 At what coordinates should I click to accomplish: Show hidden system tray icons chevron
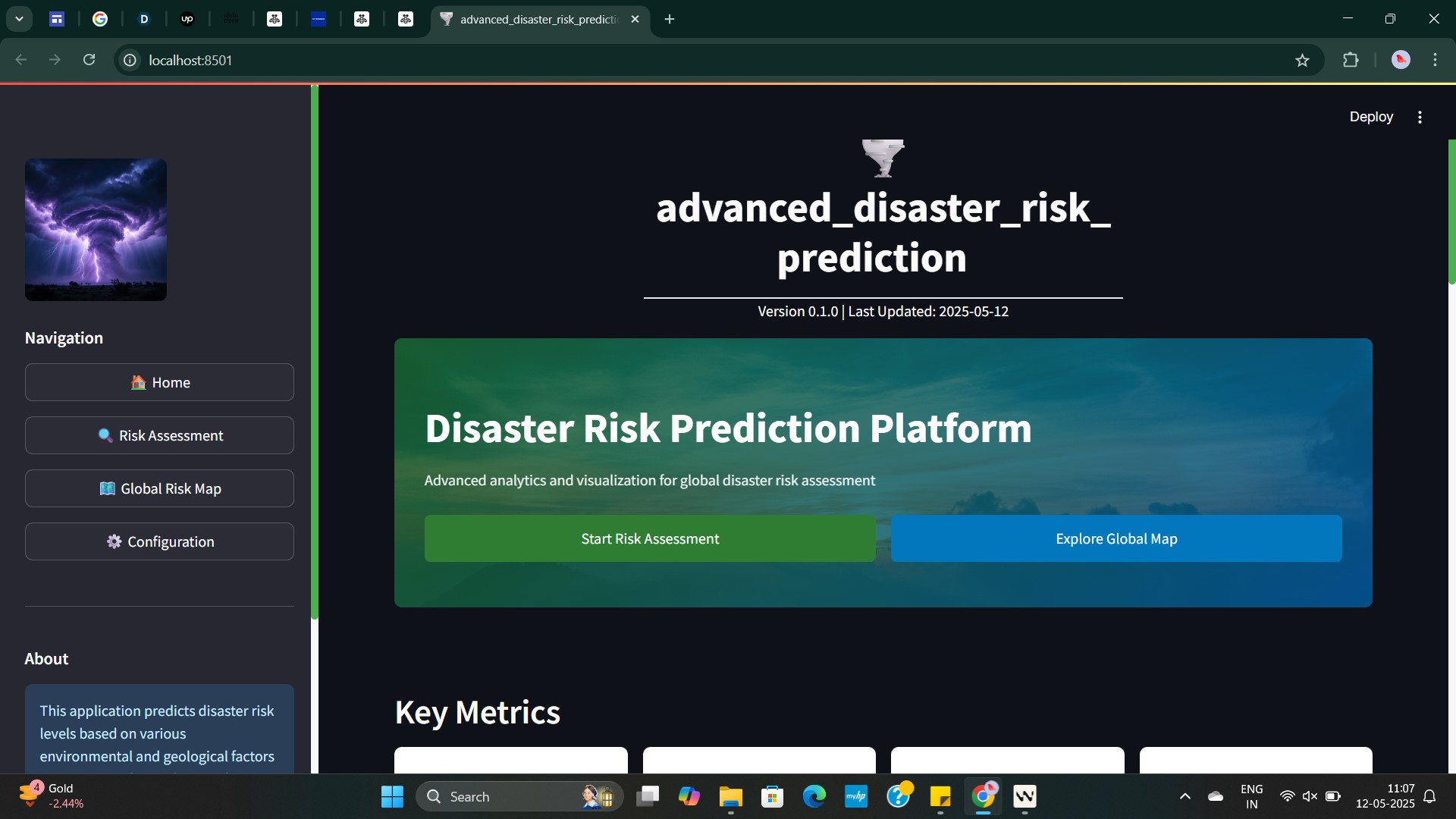pyautogui.click(x=1185, y=796)
